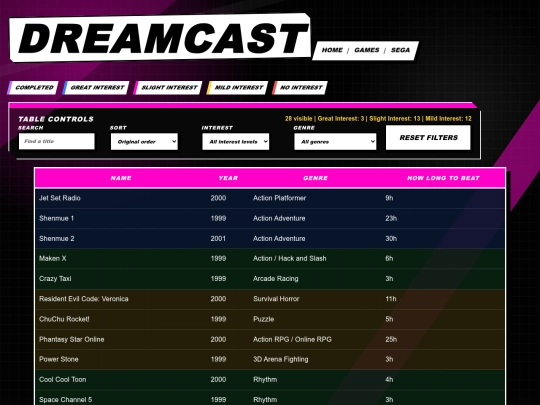Toggle the No Interest legend filter
The height and width of the screenshot is (405, 540).
(x=300, y=87)
